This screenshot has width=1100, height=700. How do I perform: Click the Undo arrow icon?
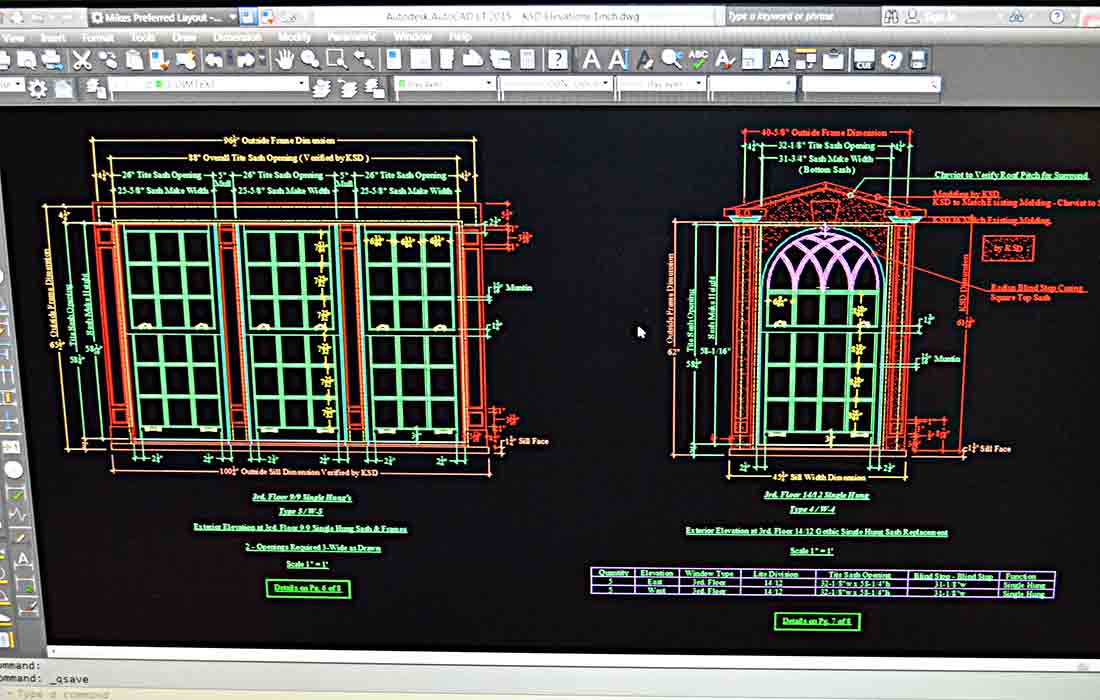tap(214, 60)
